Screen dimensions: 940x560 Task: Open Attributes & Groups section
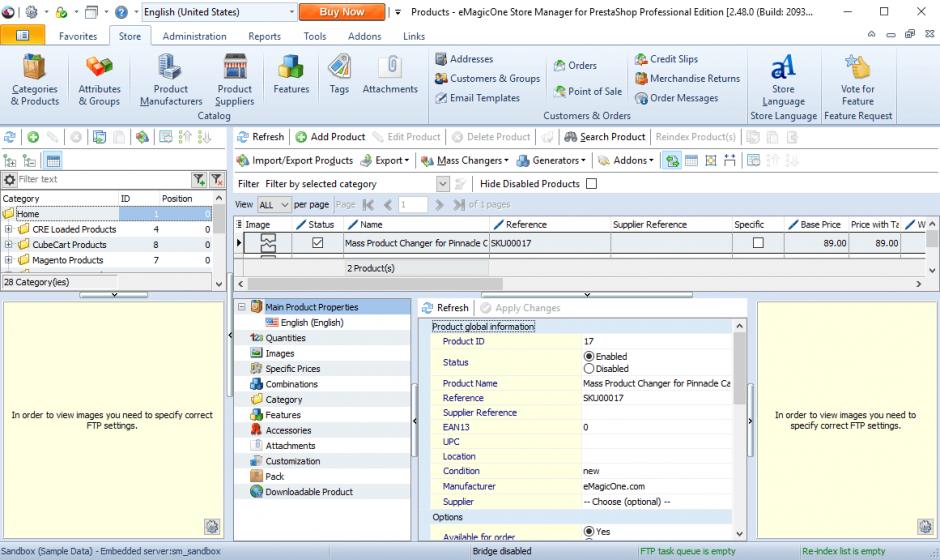click(x=99, y=80)
